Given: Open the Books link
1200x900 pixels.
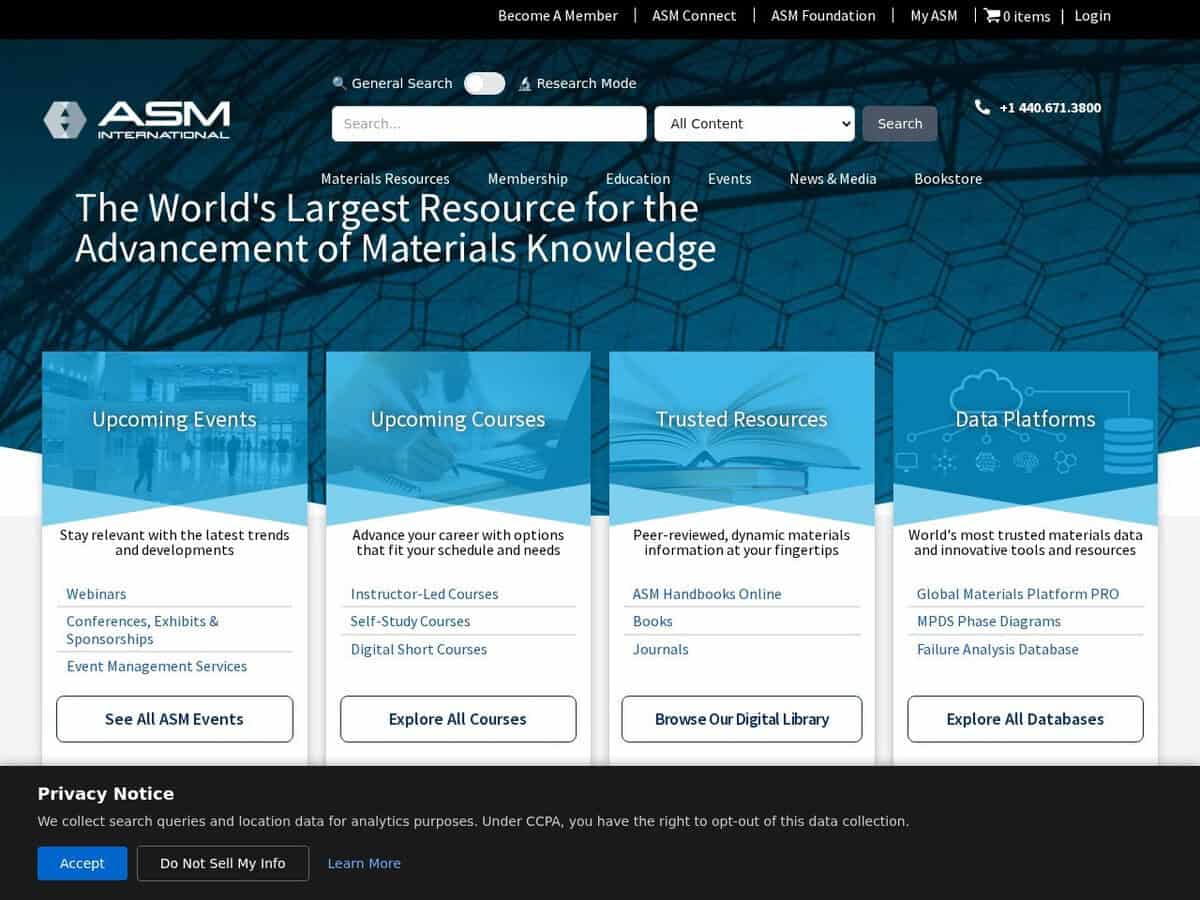Looking at the screenshot, I should [x=653, y=621].
